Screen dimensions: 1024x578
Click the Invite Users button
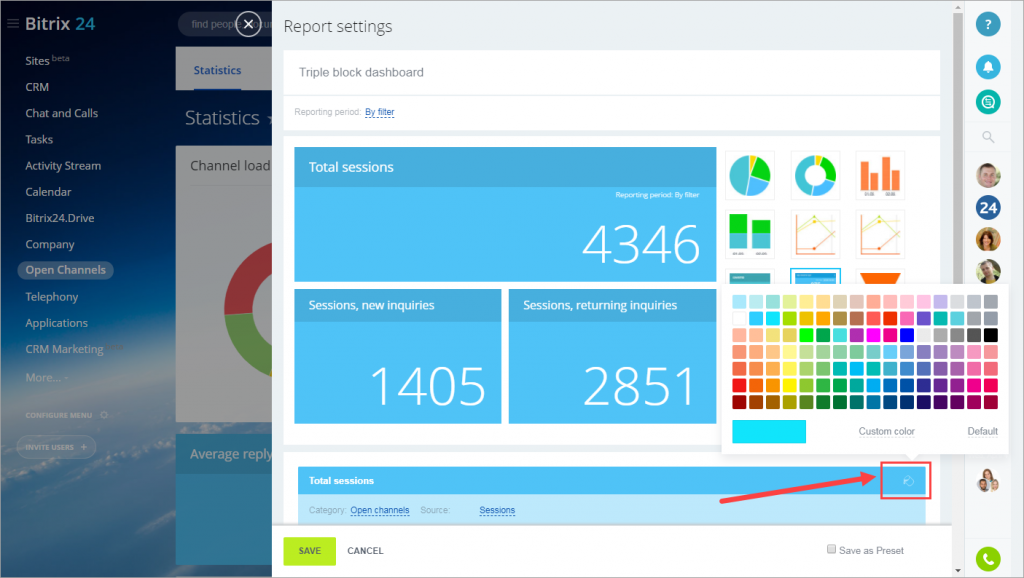tap(56, 447)
